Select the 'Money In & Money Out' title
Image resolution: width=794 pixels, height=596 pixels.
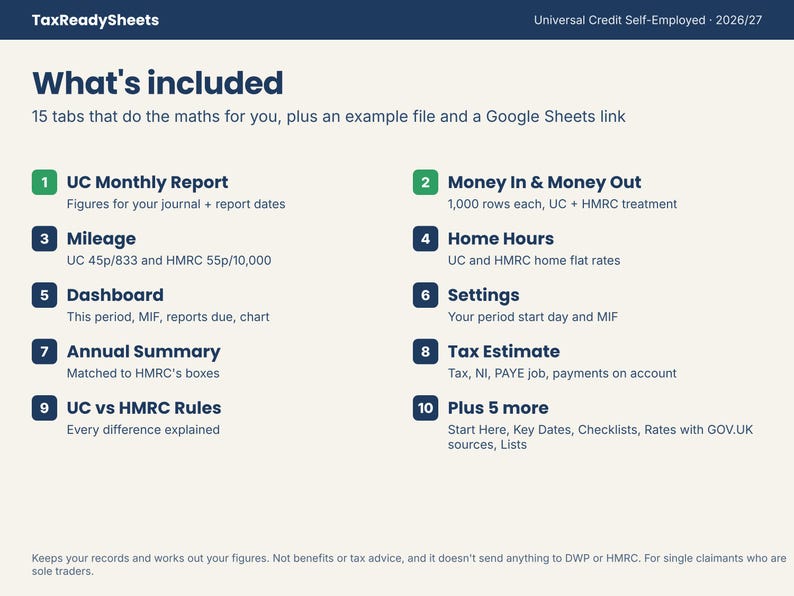point(544,182)
